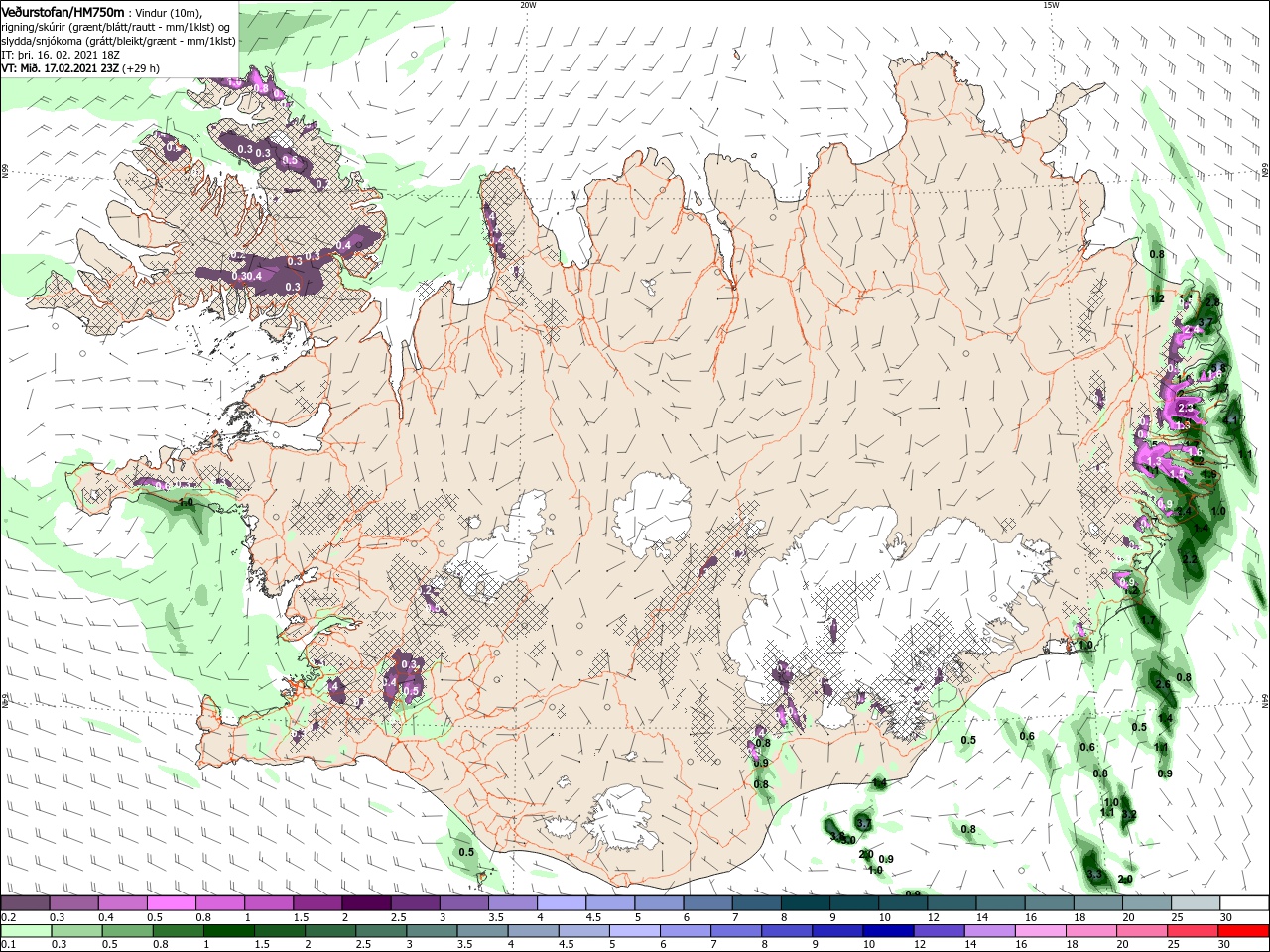Click the bright red swatch labeled 30 in lower legend row
Image resolution: width=1270 pixels, height=952 pixels.
click(1244, 931)
